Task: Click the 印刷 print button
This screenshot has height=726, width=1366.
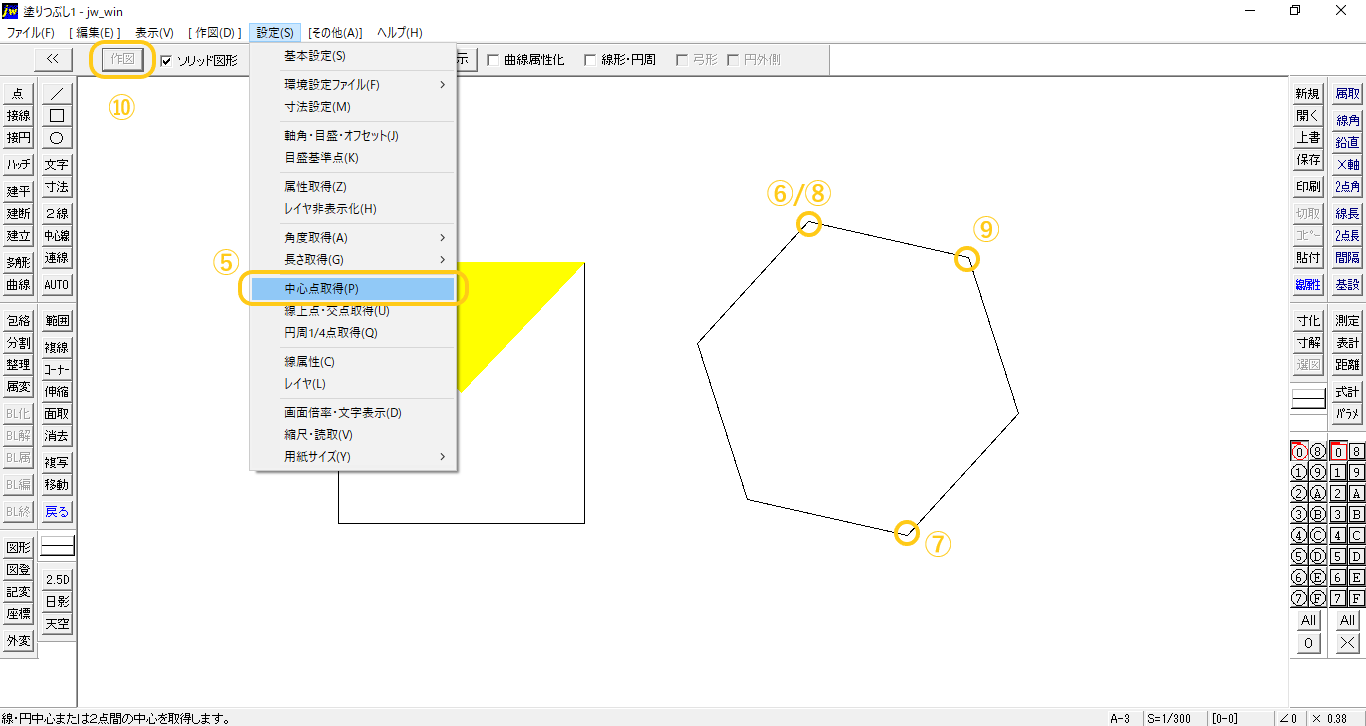Action: click(x=1308, y=187)
